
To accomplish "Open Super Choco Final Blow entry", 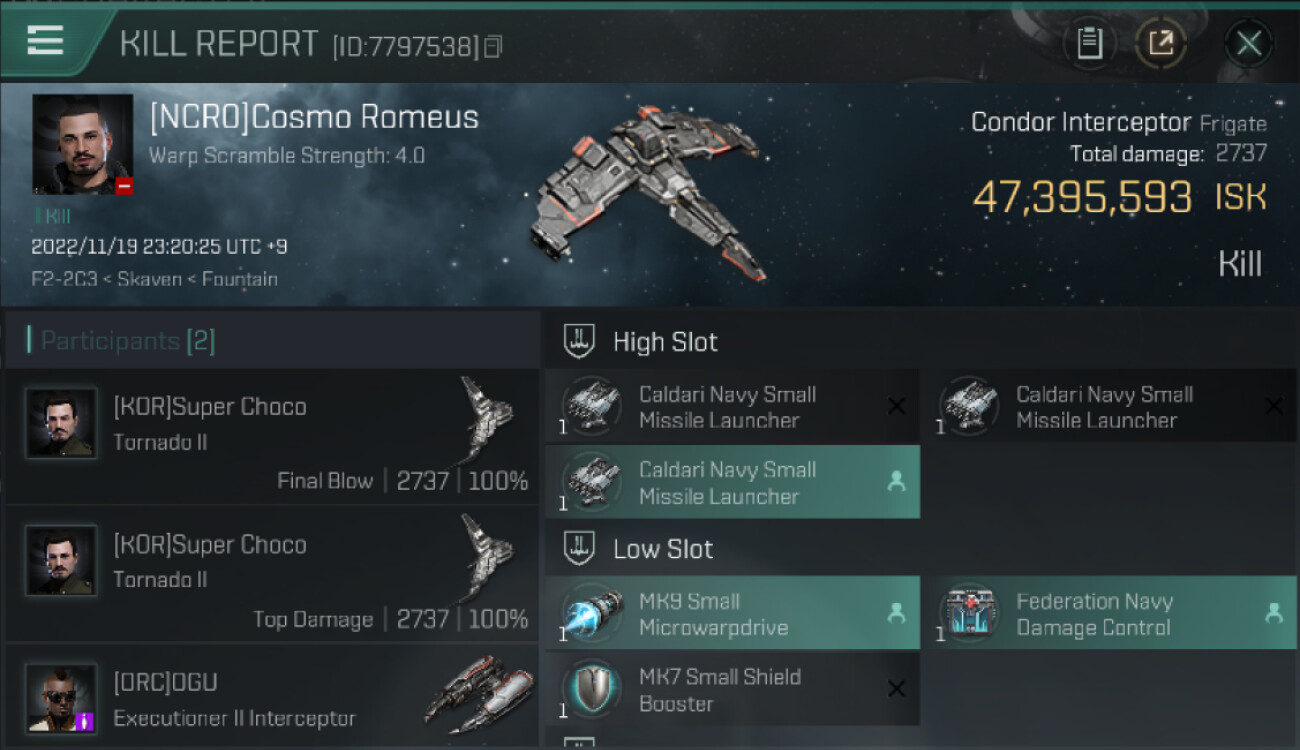I will click(270, 436).
